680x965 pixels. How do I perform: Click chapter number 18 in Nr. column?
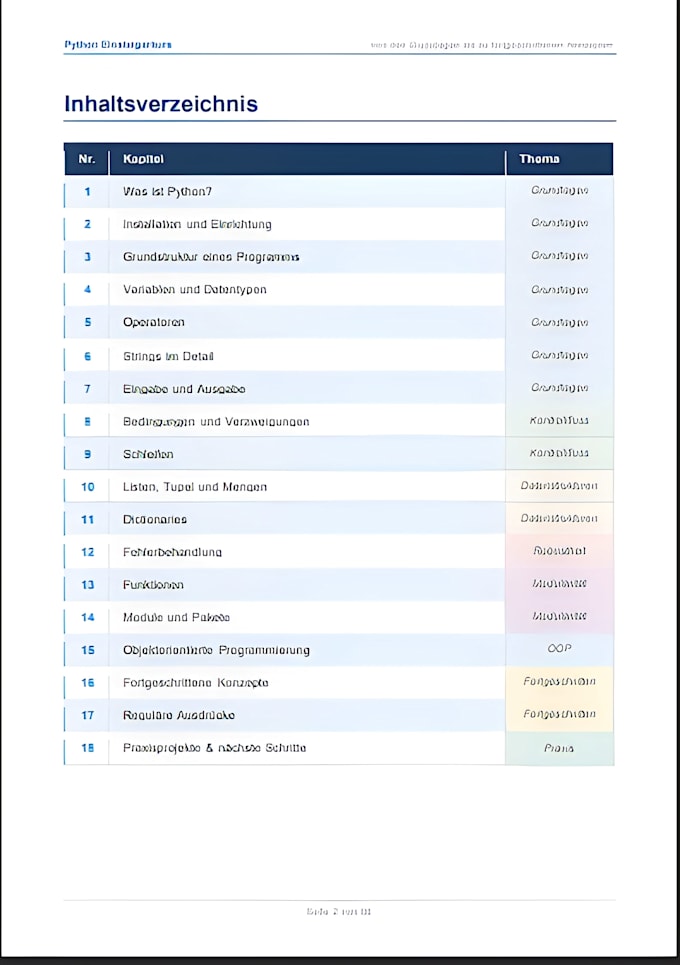87,748
